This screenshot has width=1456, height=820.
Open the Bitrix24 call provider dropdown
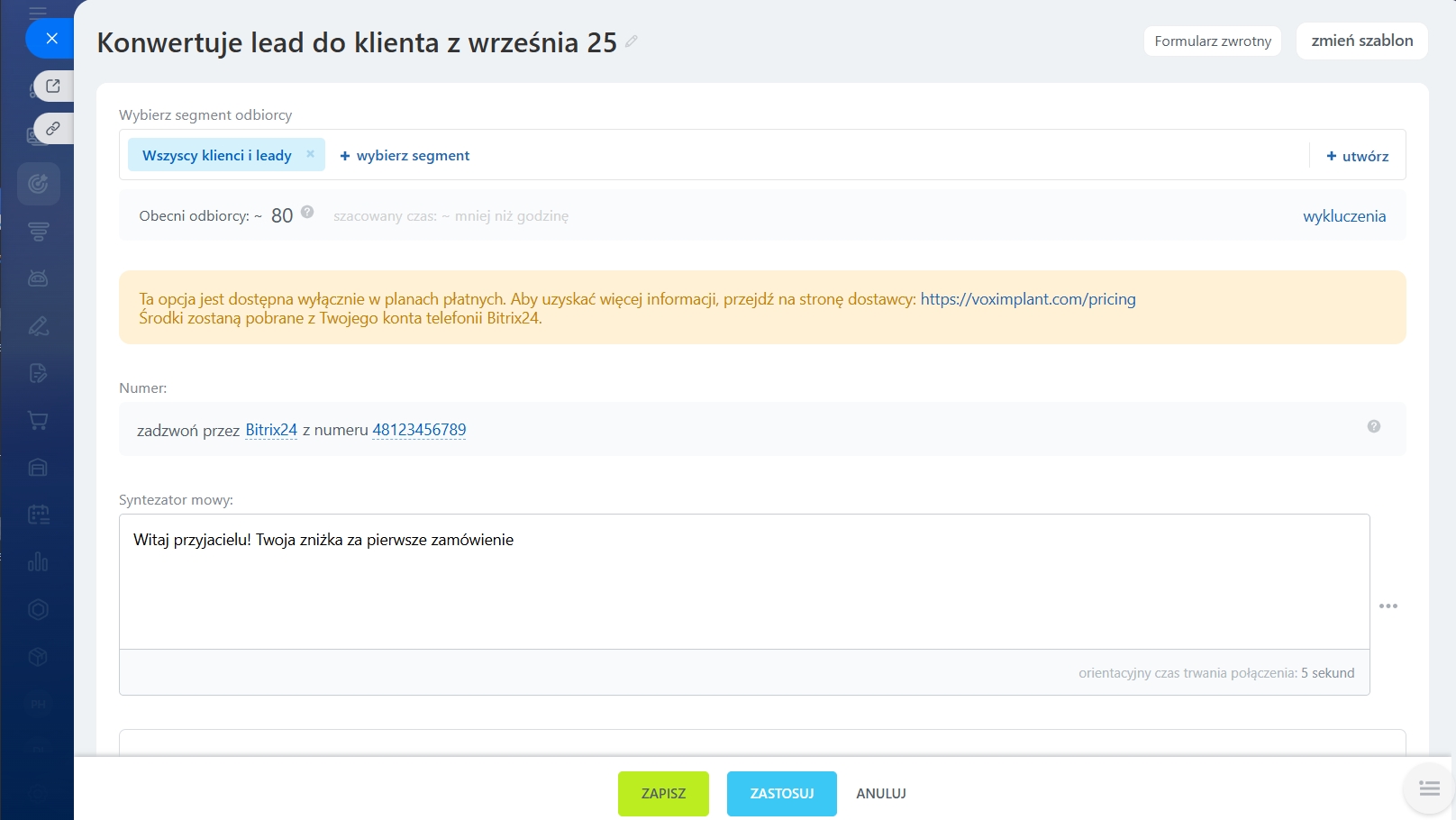point(271,430)
